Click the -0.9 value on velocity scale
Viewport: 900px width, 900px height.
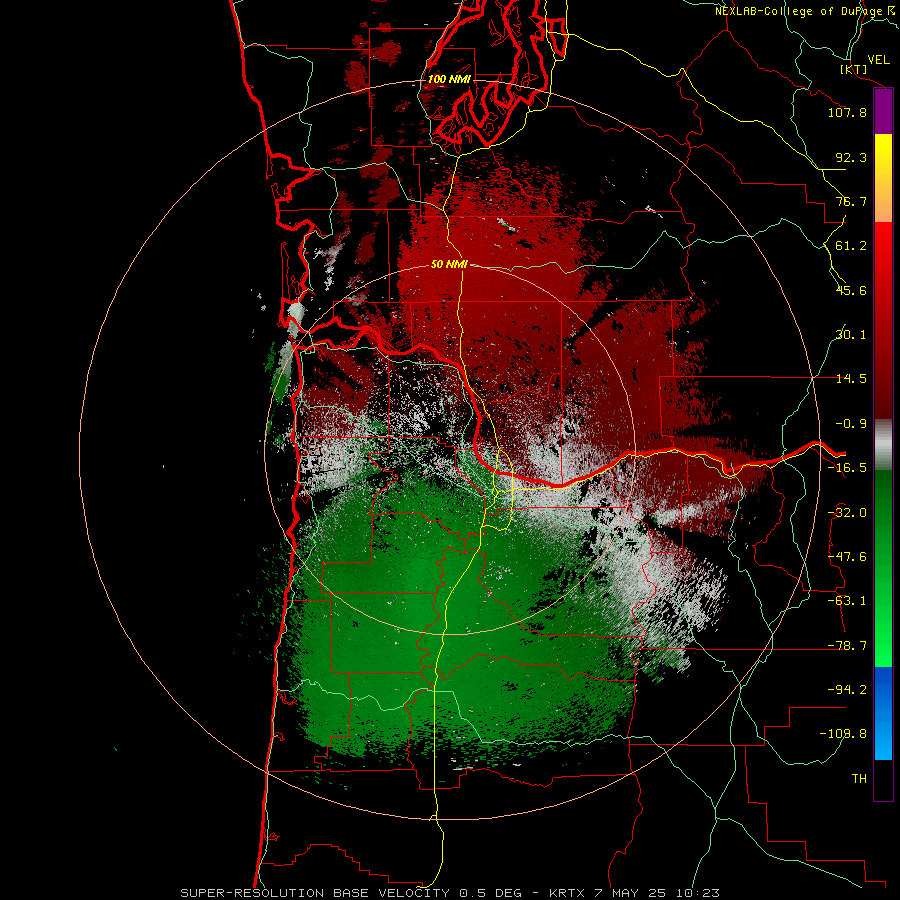tap(851, 424)
